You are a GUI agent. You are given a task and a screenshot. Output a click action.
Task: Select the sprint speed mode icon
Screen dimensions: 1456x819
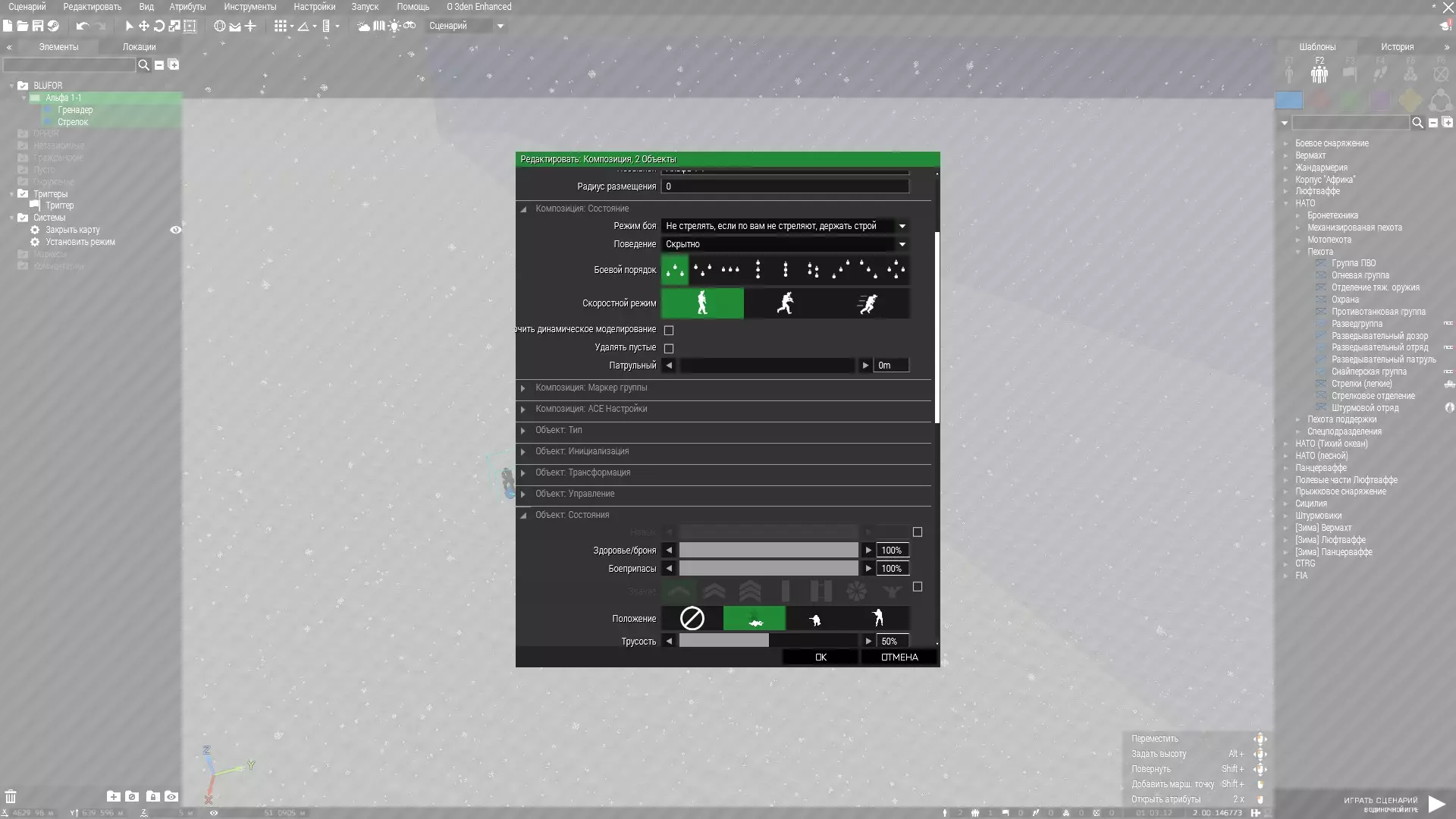868,303
